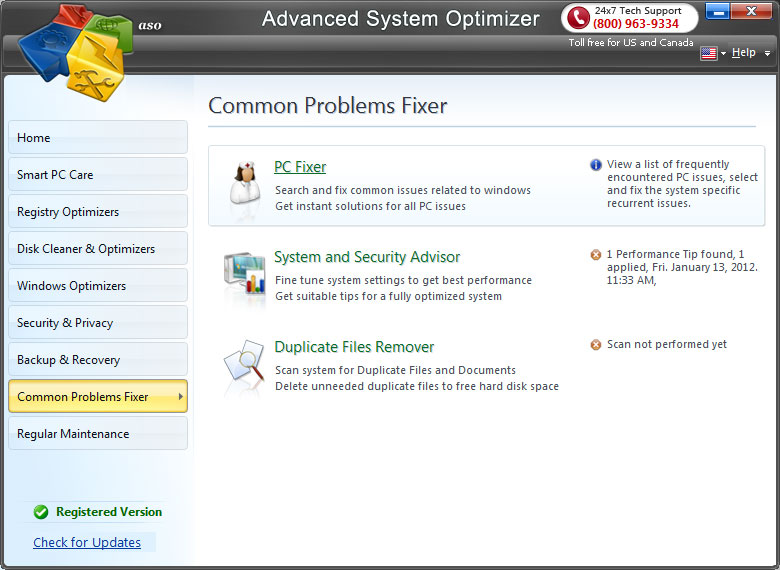The width and height of the screenshot is (780, 570).
Task: Click 'Get instant solutions for all PC issues'
Action: (x=371, y=206)
